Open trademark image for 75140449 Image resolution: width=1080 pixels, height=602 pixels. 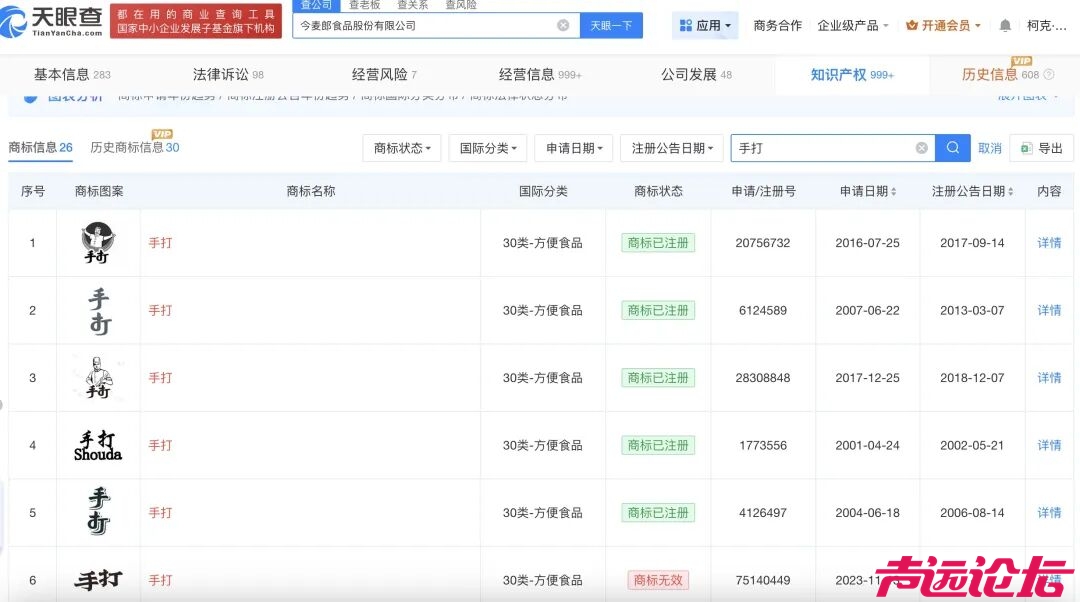98,580
